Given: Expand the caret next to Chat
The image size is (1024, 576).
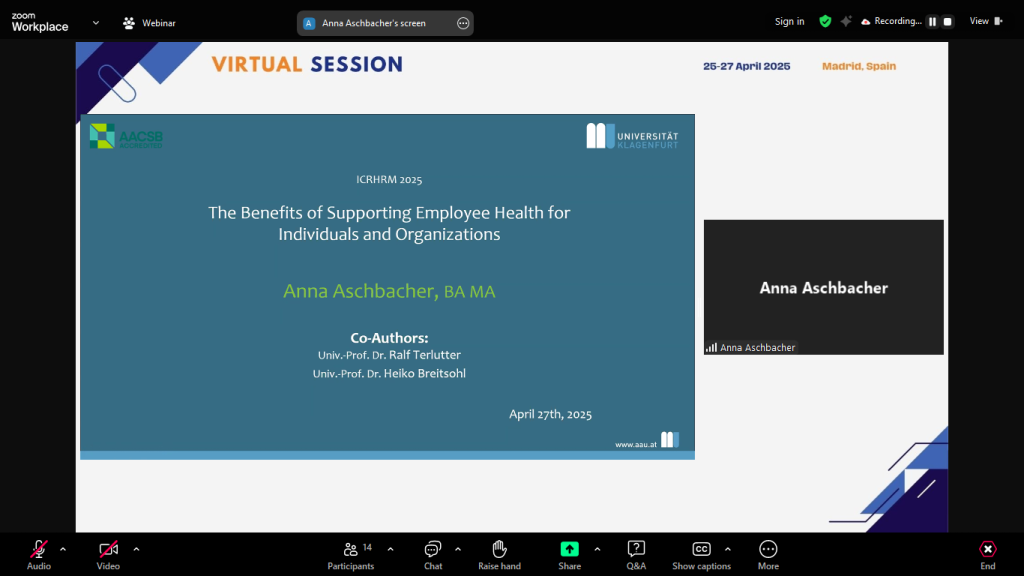Looking at the screenshot, I should [458, 549].
